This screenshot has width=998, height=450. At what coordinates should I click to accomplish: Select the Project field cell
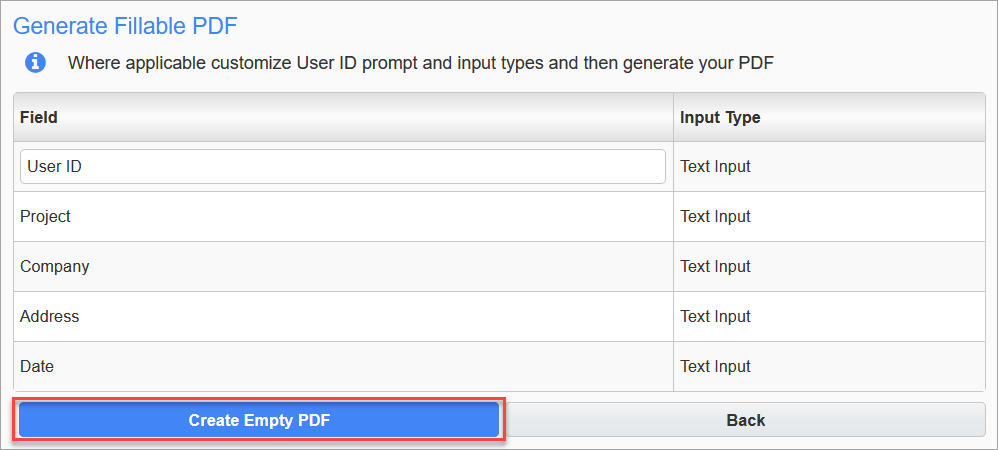click(x=45, y=217)
